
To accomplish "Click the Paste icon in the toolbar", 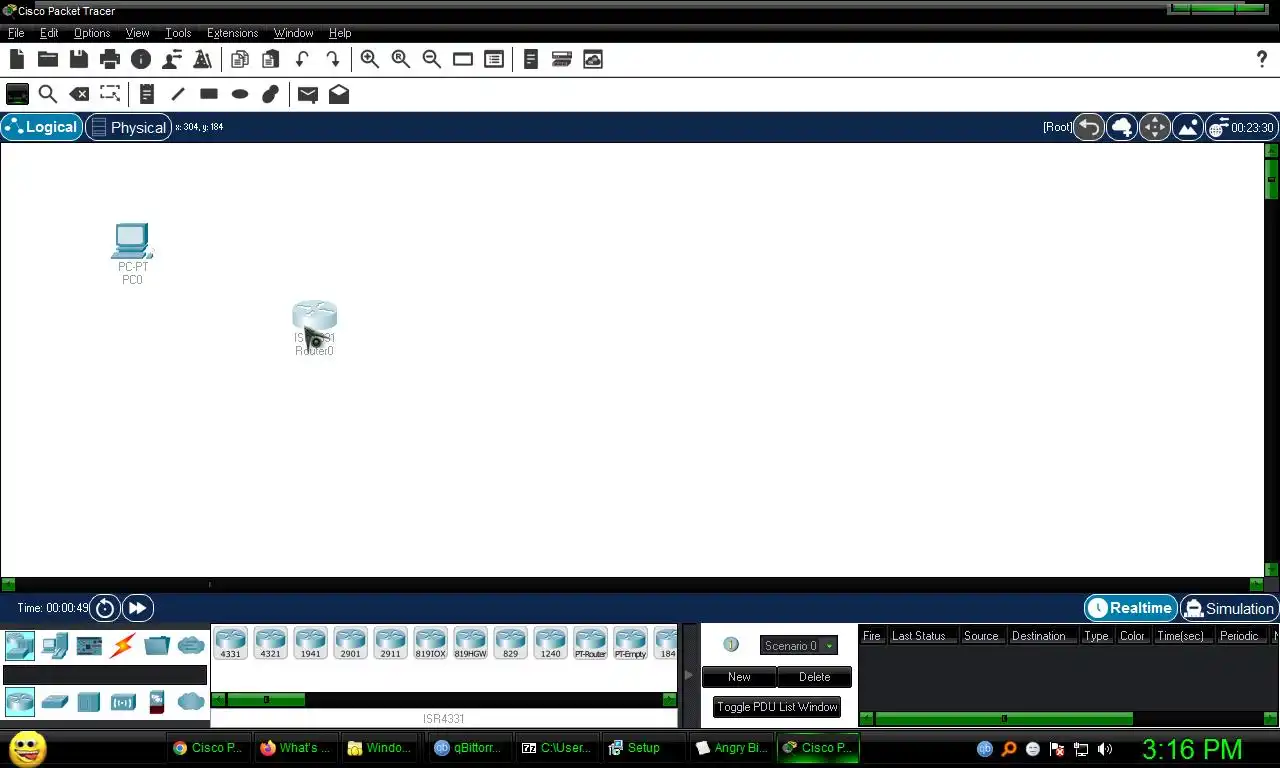I will (271, 59).
